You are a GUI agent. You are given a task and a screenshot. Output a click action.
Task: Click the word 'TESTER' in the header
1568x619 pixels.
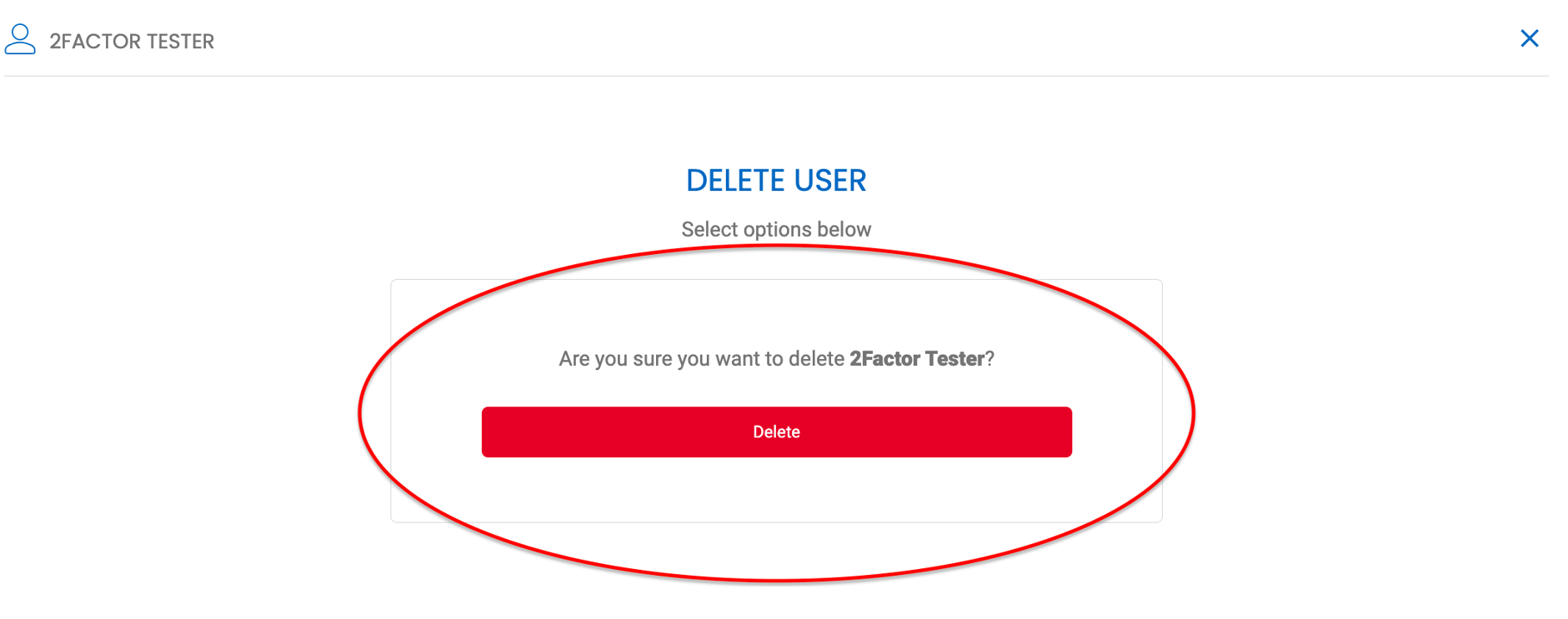tap(180, 41)
